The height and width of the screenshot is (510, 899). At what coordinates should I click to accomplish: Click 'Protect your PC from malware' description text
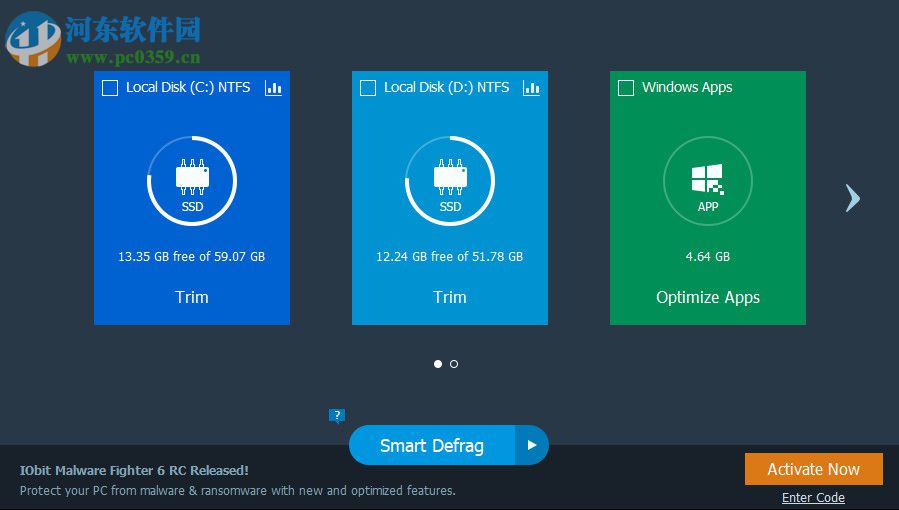[x=237, y=491]
